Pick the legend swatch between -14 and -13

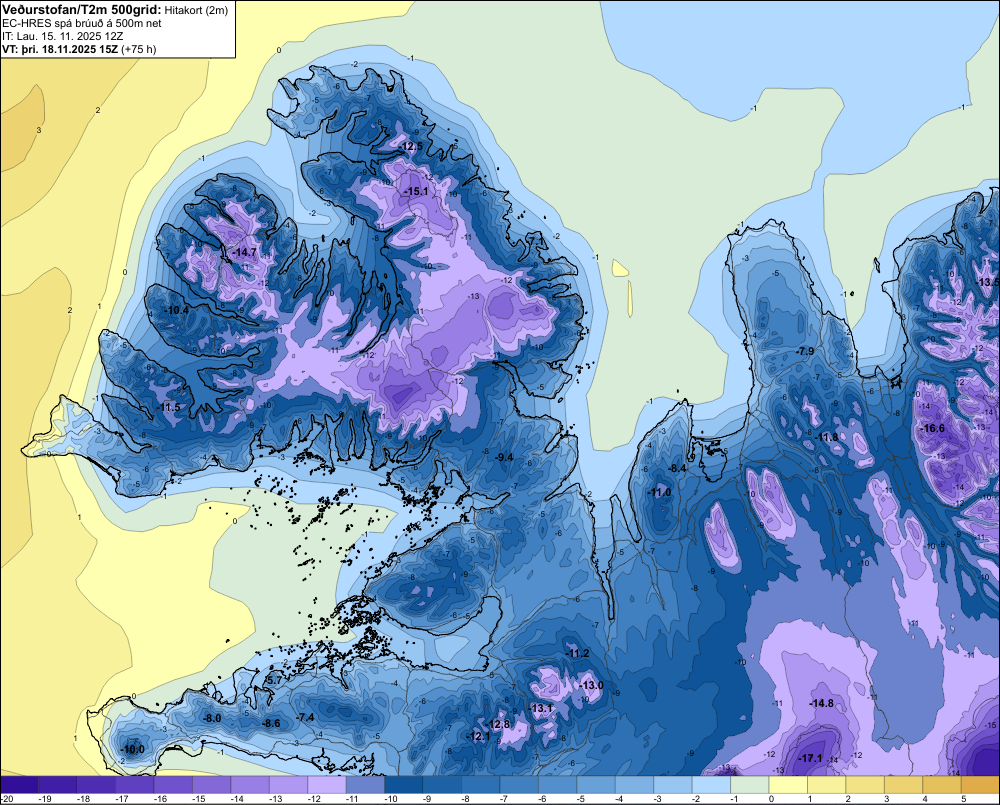pos(250,785)
